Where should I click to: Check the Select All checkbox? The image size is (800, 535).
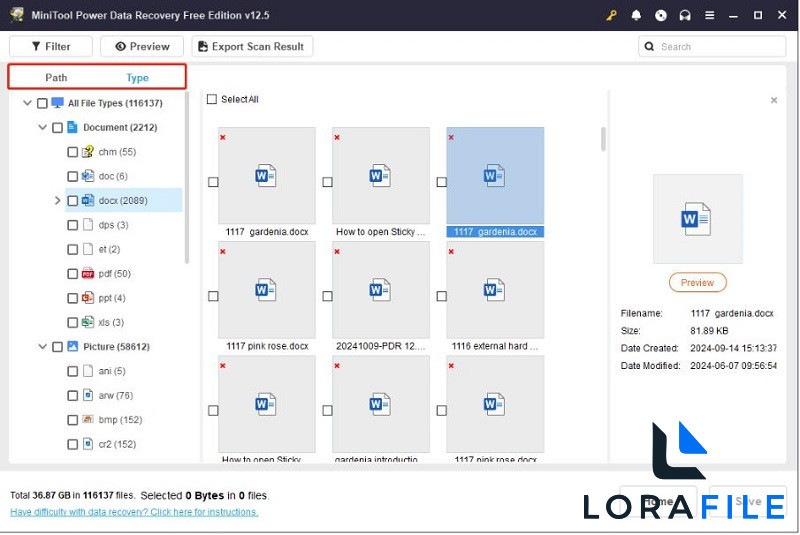pyautogui.click(x=212, y=99)
